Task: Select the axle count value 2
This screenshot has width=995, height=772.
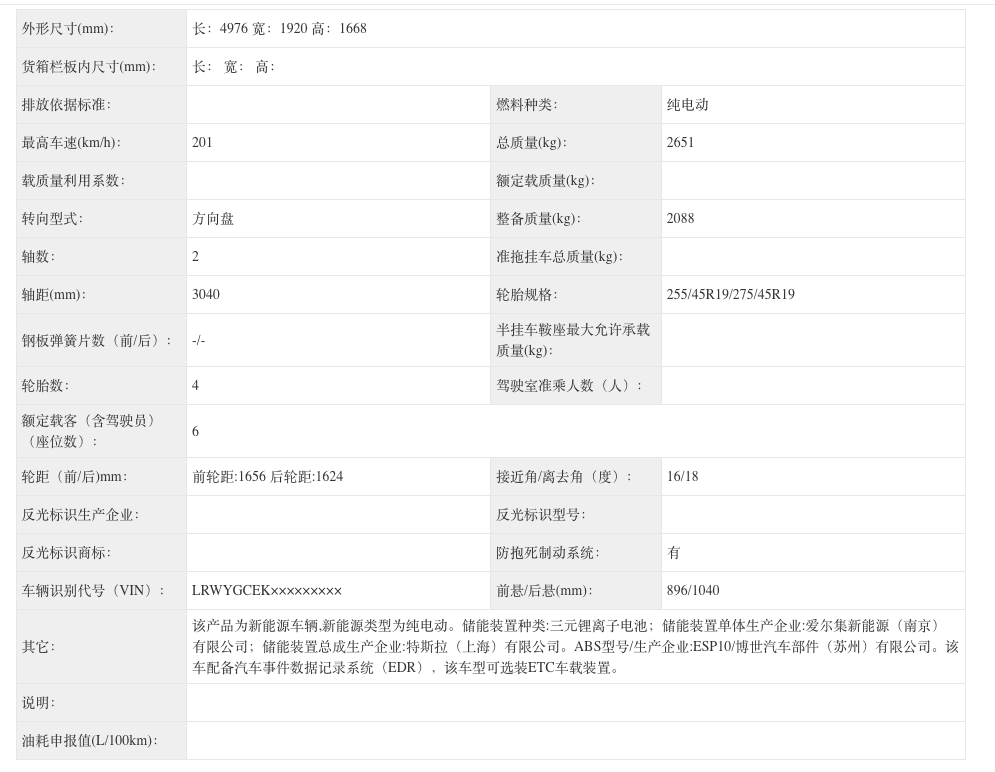Action: pyautogui.click(x=195, y=256)
